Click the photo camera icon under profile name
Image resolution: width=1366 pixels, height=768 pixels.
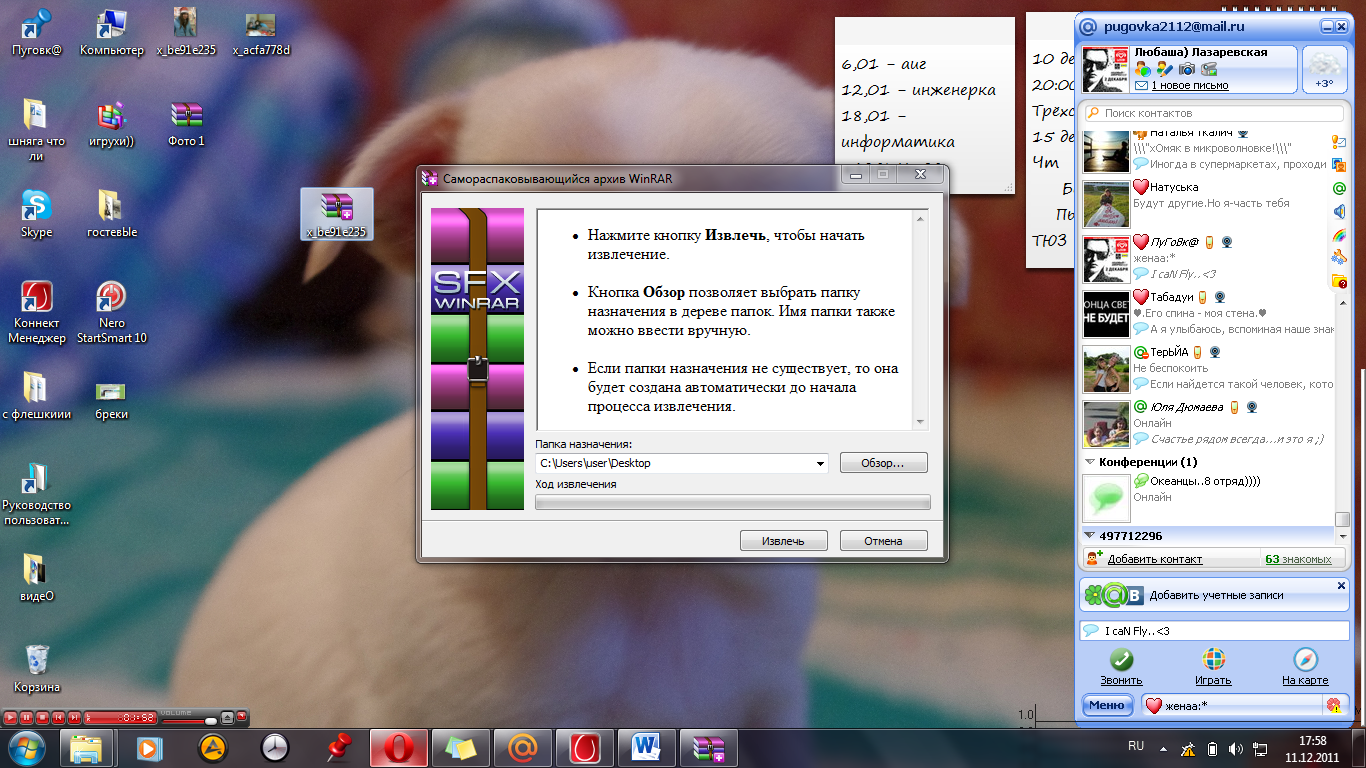(1187, 69)
